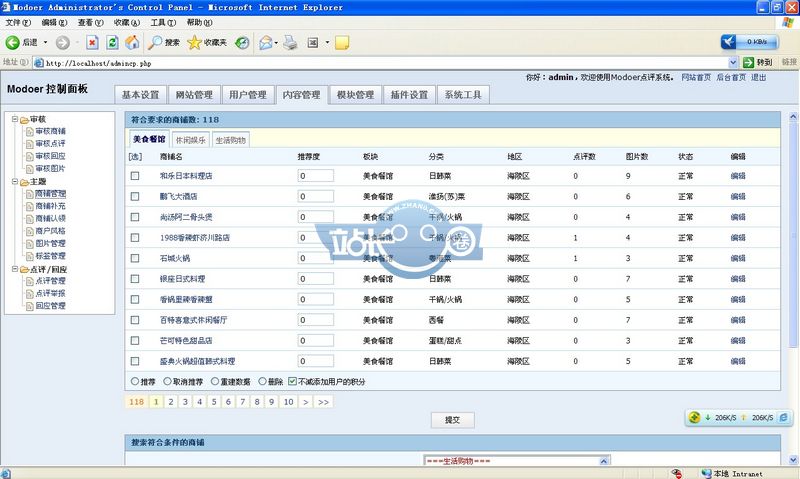Click the IE page icon in address bar
800x479 pixels.
[38, 63]
